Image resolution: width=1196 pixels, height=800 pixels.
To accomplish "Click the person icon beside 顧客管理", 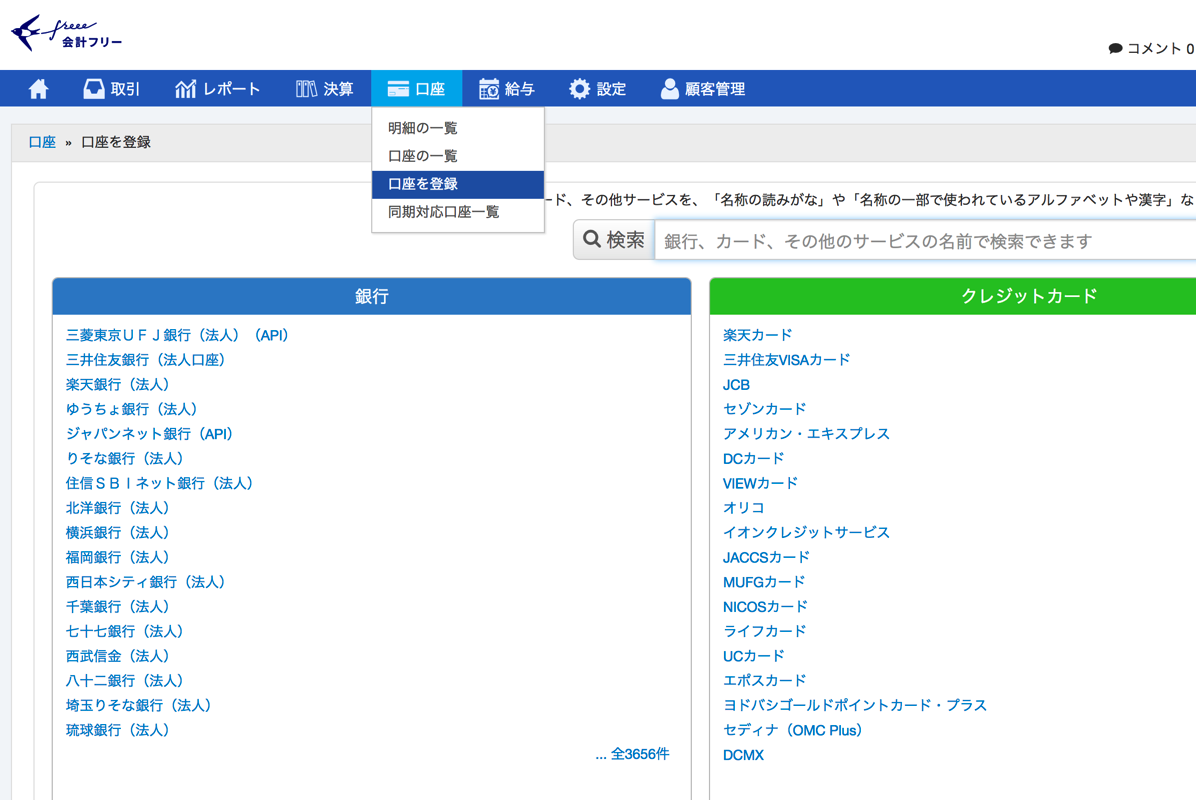I will point(670,89).
